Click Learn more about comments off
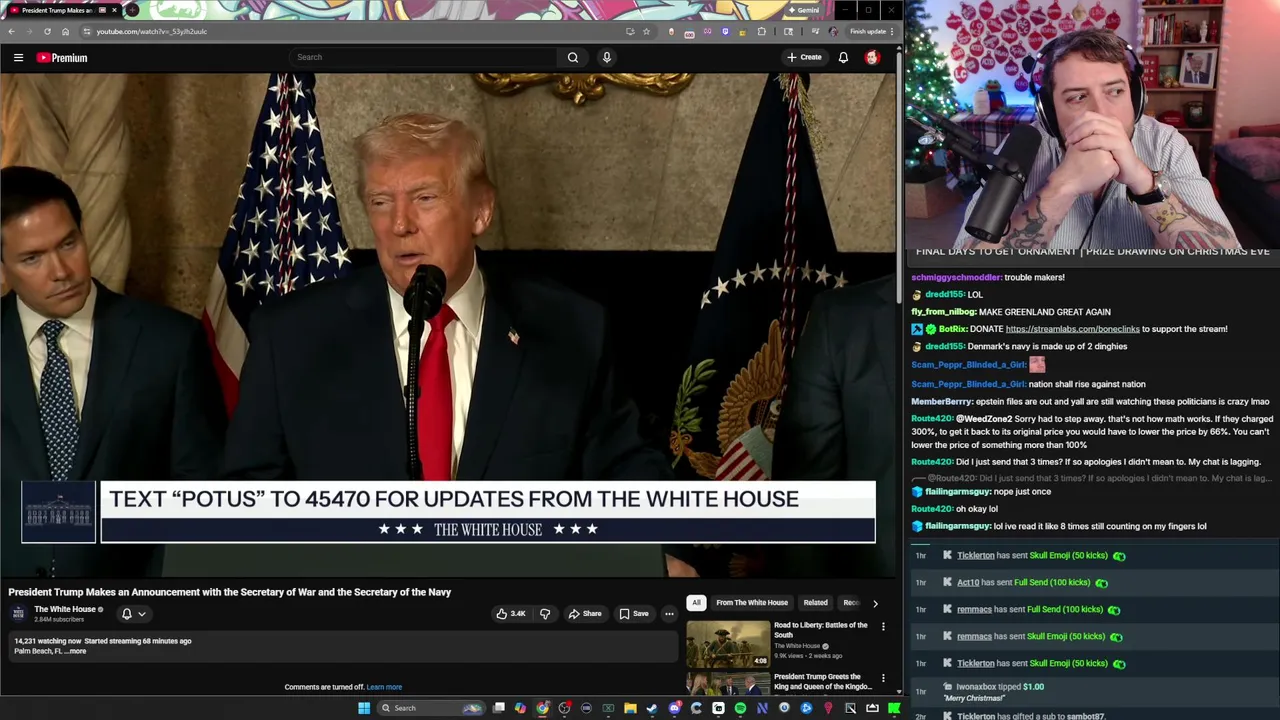 pos(384,687)
